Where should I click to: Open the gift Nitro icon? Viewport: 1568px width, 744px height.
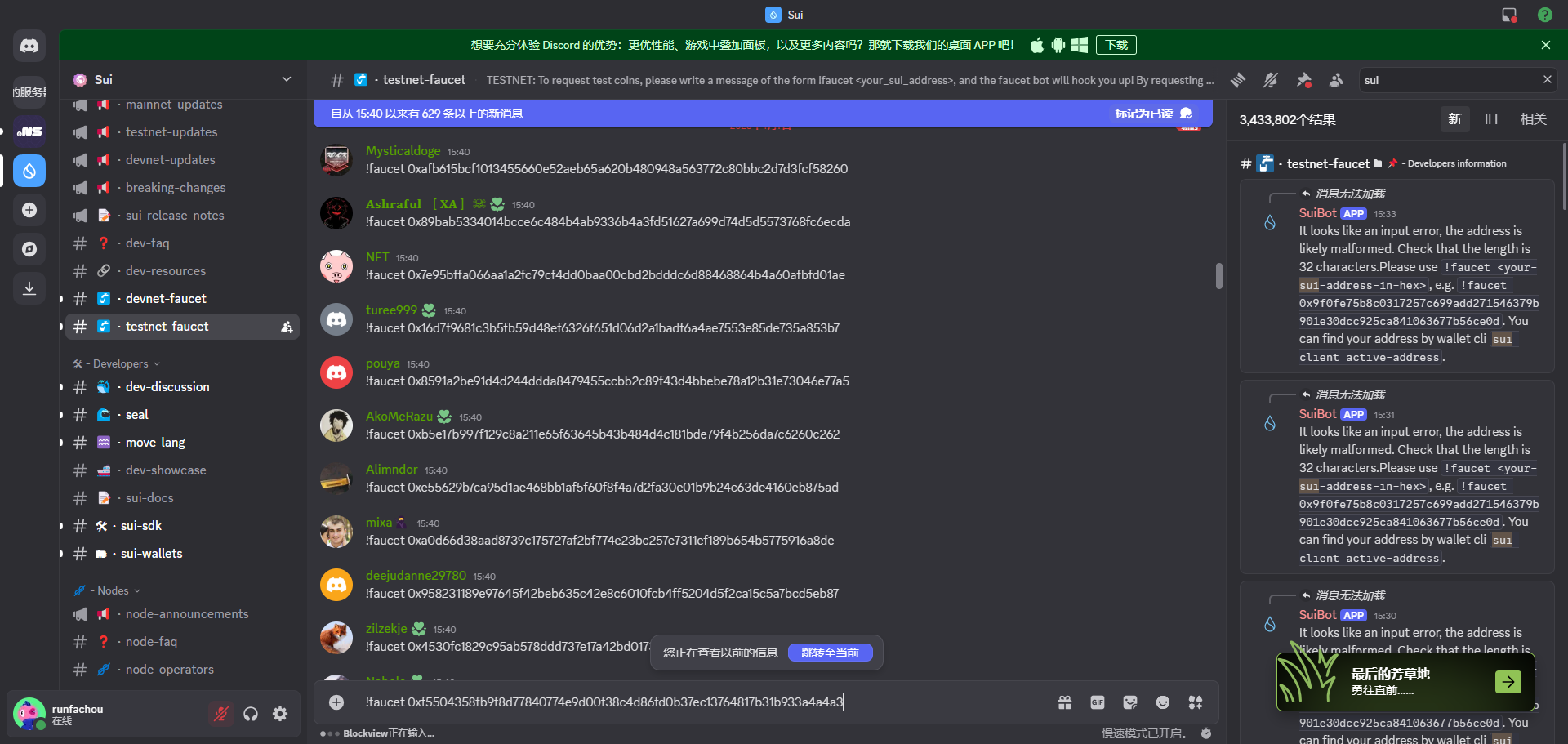[1065, 702]
